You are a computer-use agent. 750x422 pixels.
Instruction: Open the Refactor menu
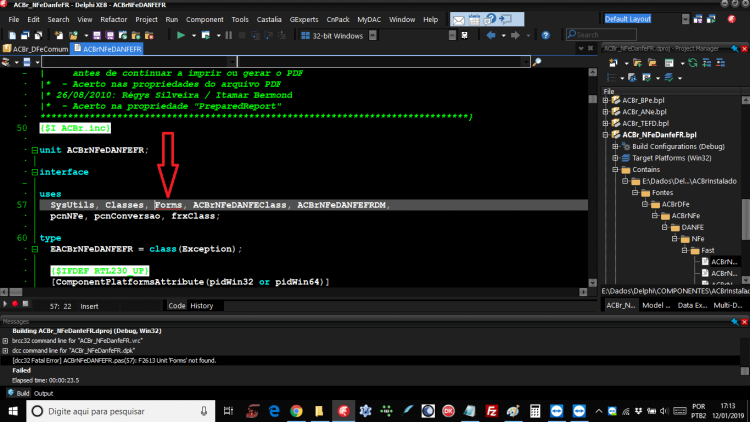pos(113,20)
